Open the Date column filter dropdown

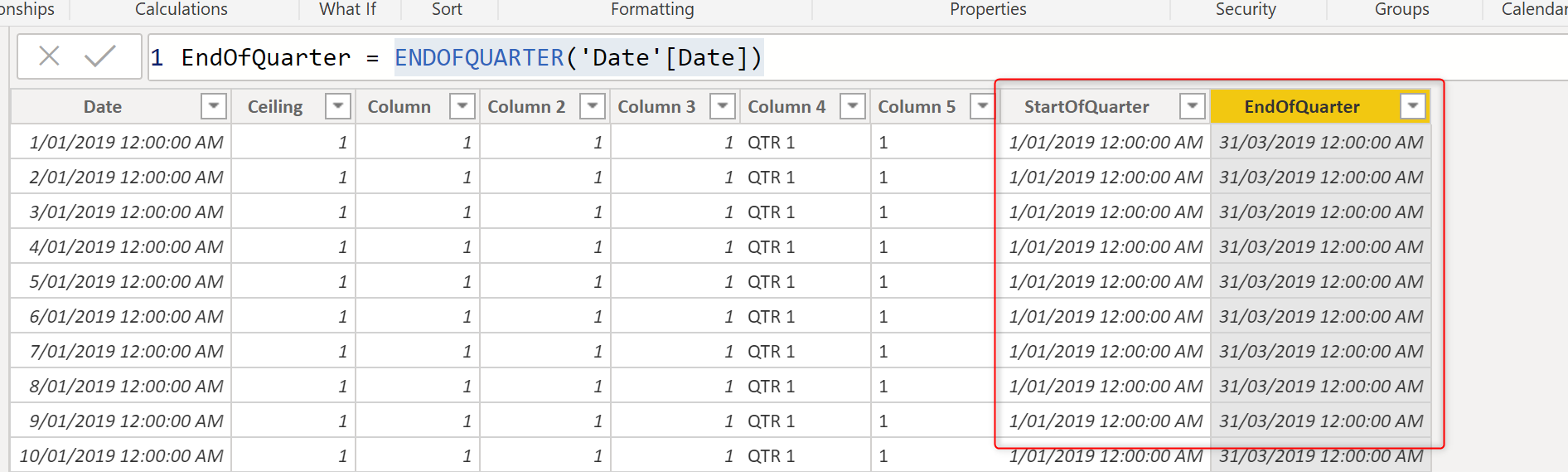point(214,106)
